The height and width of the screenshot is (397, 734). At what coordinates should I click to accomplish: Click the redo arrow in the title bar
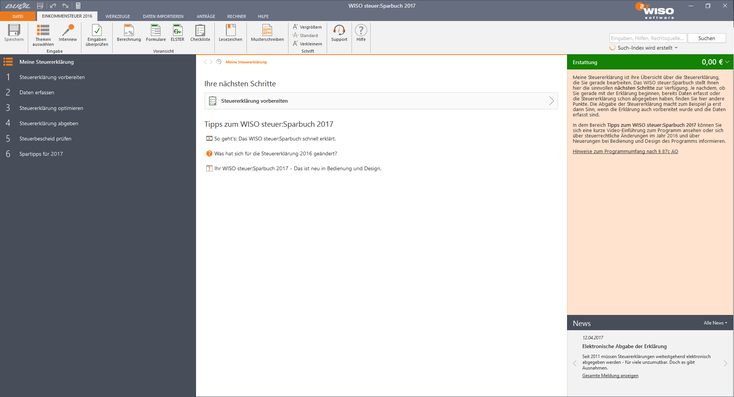click(x=66, y=6)
